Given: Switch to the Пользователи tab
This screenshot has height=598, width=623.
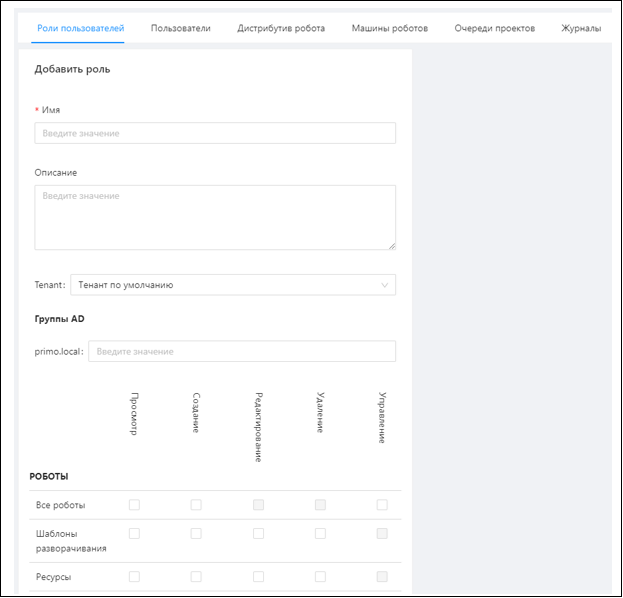Looking at the screenshot, I should (181, 28).
